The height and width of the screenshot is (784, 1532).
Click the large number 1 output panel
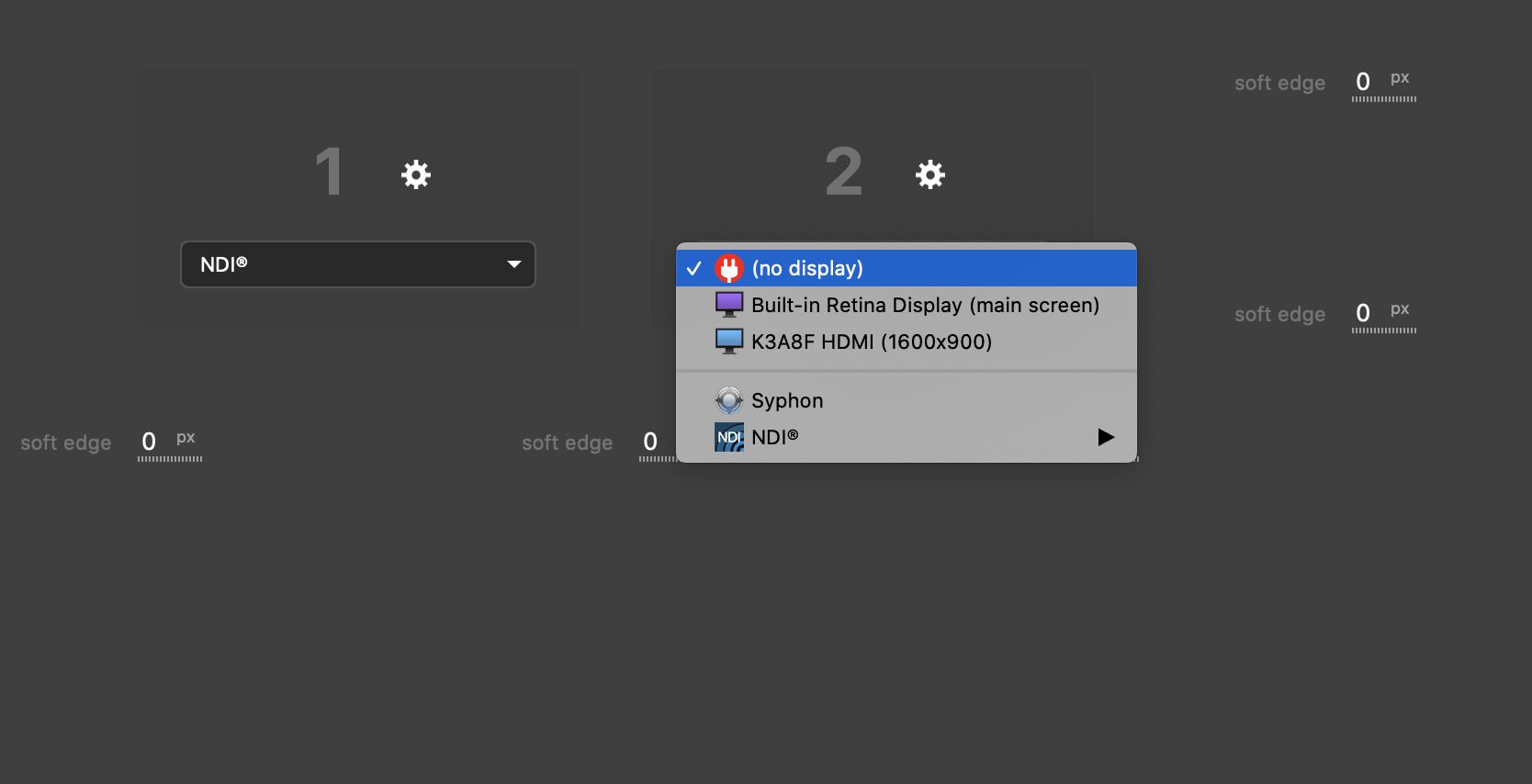coord(328,173)
